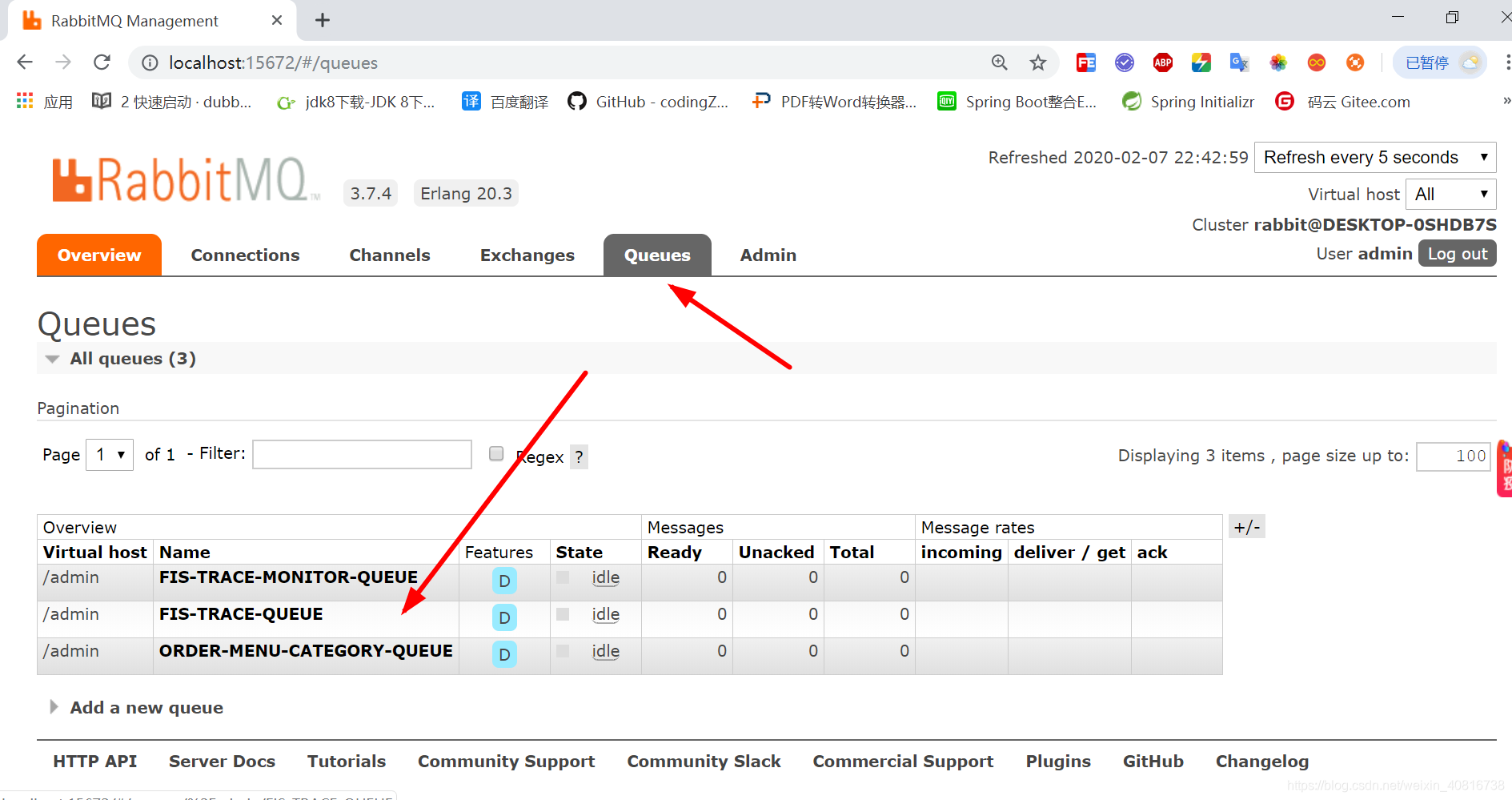Viewport: 1512px width, 800px height.
Task: Close the RabbitMQ Management tab
Action: pyautogui.click(x=277, y=20)
